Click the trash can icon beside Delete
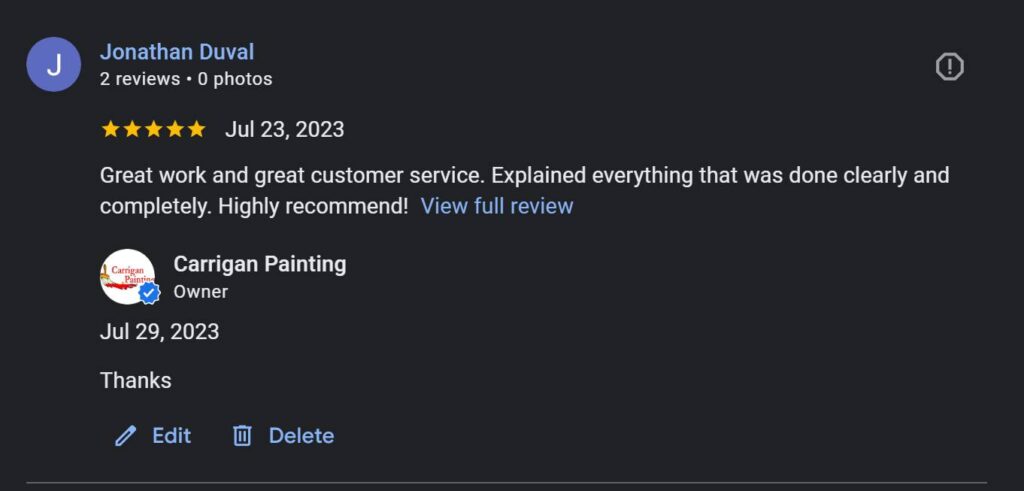 point(242,436)
